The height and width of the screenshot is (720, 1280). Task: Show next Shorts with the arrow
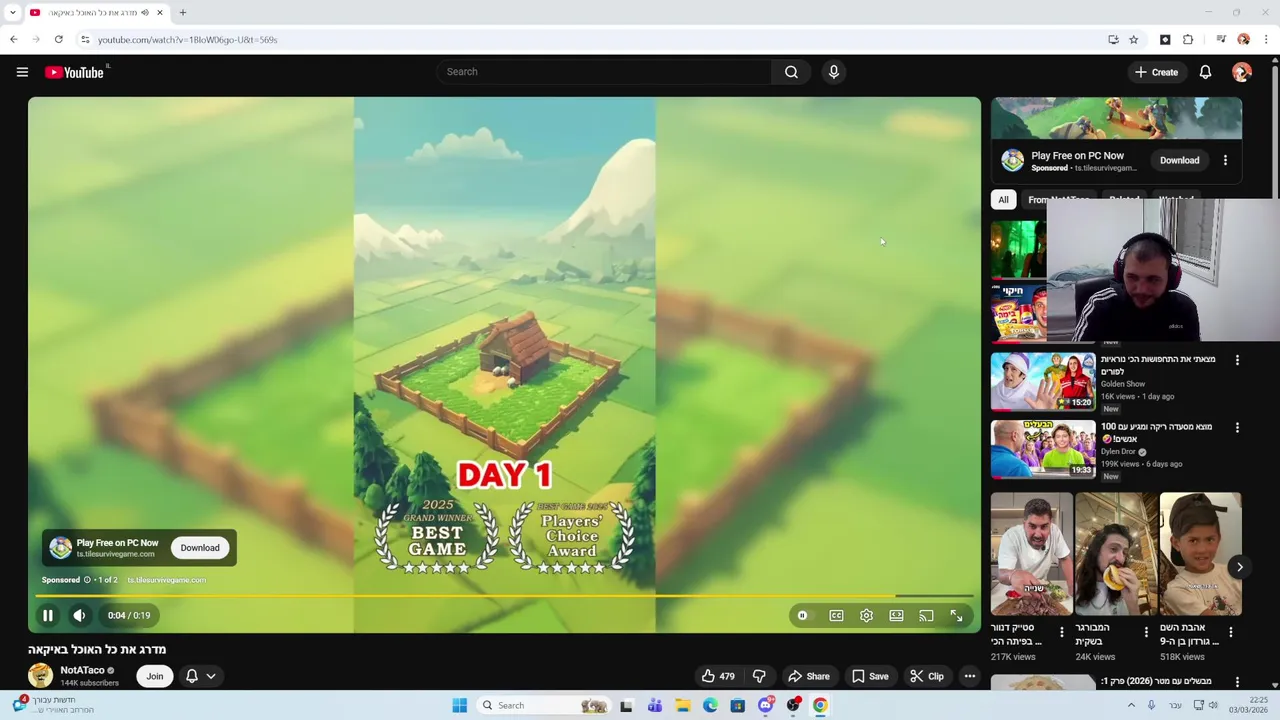click(x=1239, y=567)
